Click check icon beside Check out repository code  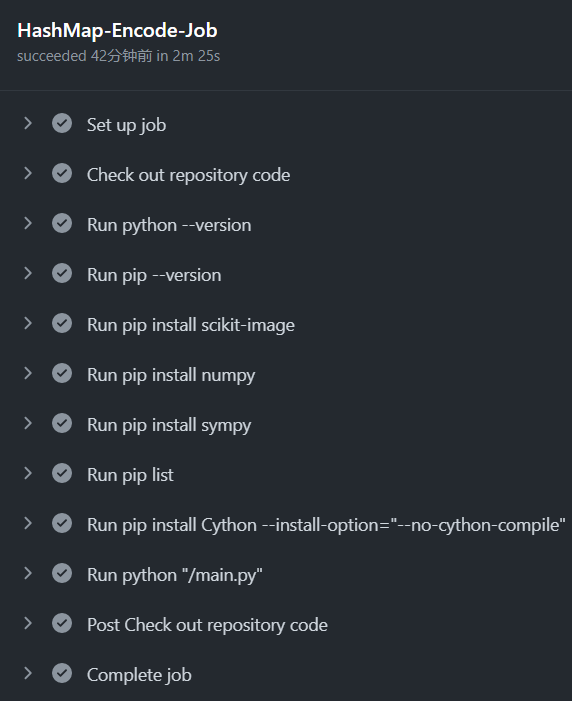click(x=62, y=173)
